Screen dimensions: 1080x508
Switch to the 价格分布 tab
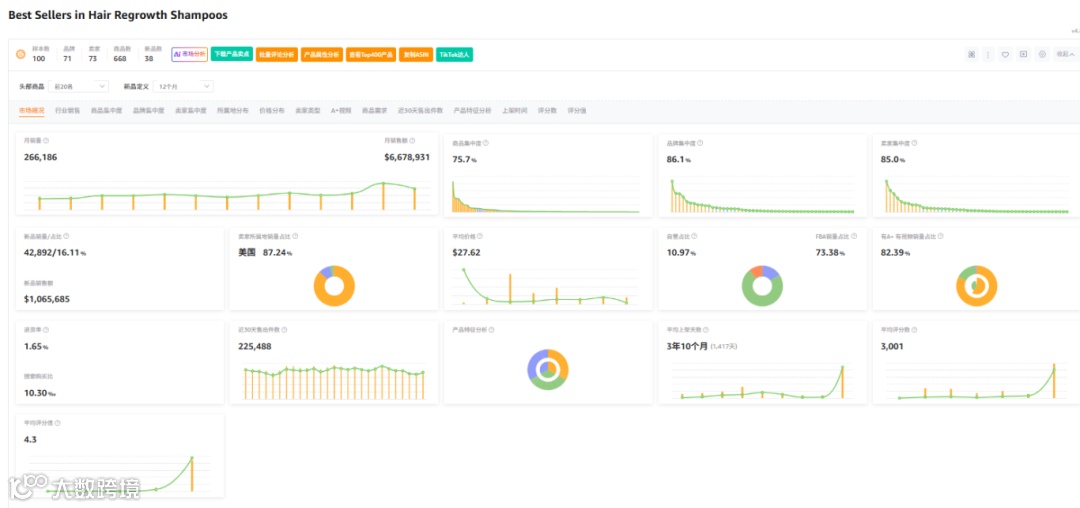[x=271, y=110]
